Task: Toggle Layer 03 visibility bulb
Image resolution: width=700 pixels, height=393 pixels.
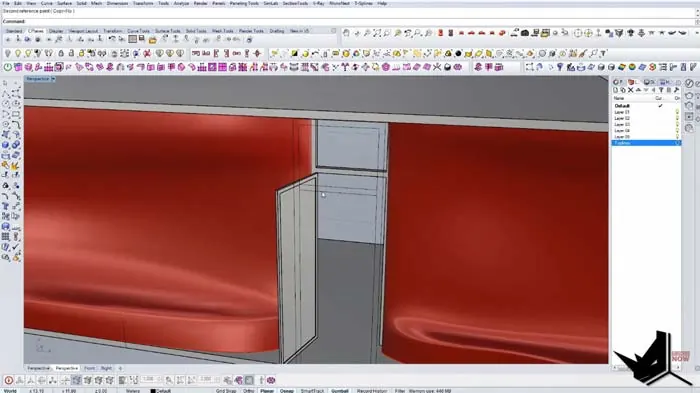Action: click(677, 124)
